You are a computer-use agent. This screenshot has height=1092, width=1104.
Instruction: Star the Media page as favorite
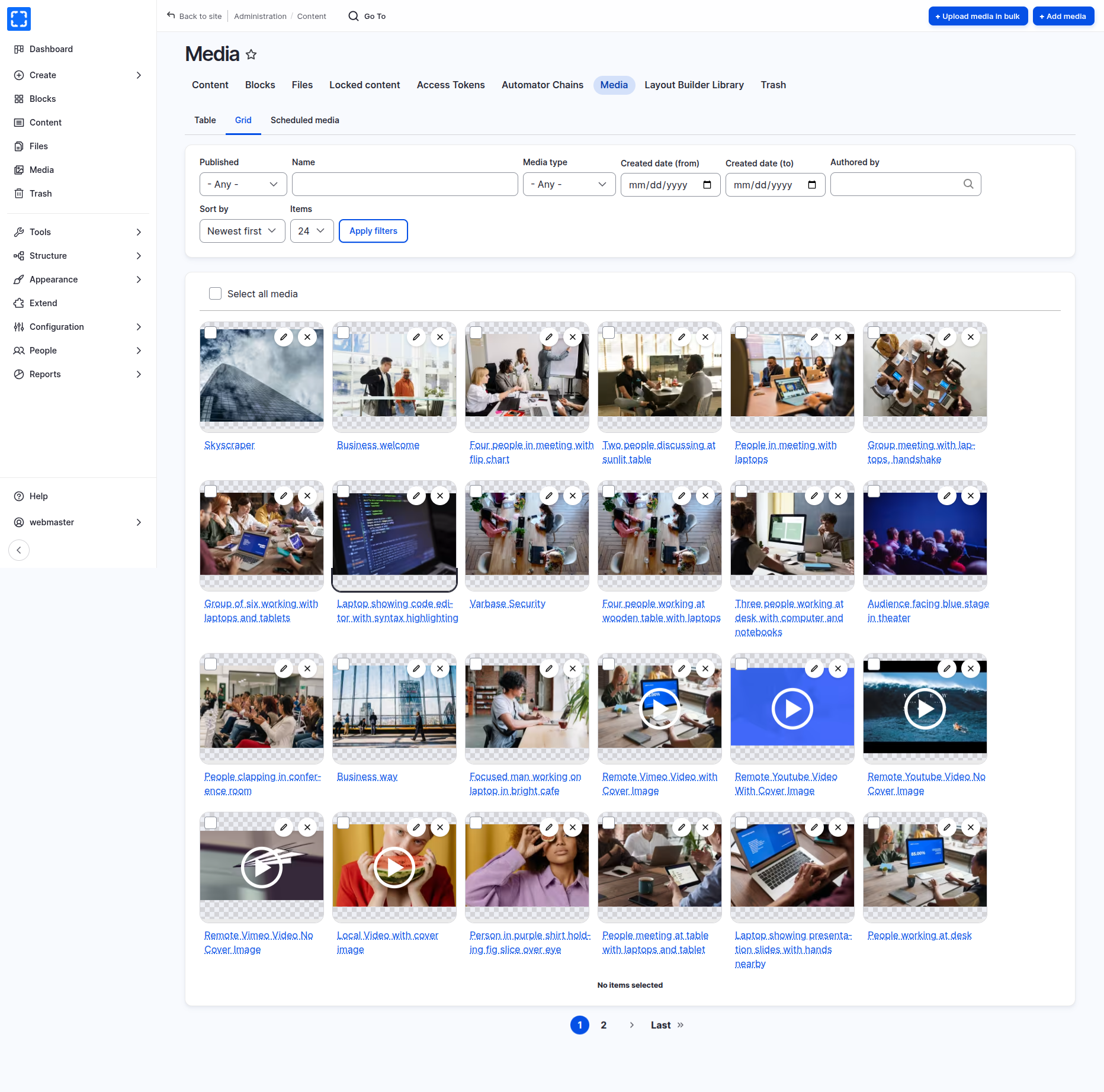(251, 54)
